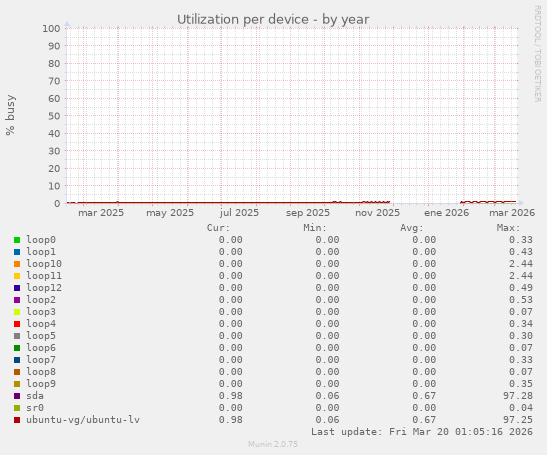Click the ubuntu-vg/ubuntu-lv legend swatch
Viewport: 547px width, 455px height.
tap(17, 420)
